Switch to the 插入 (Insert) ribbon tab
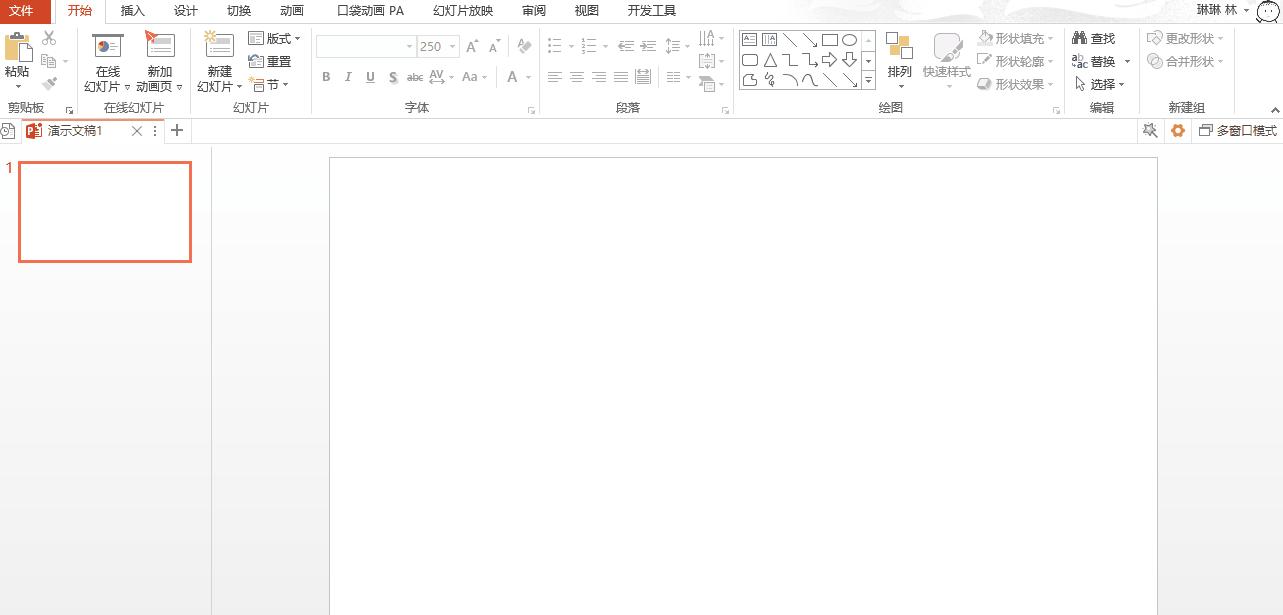 click(x=132, y=11)
